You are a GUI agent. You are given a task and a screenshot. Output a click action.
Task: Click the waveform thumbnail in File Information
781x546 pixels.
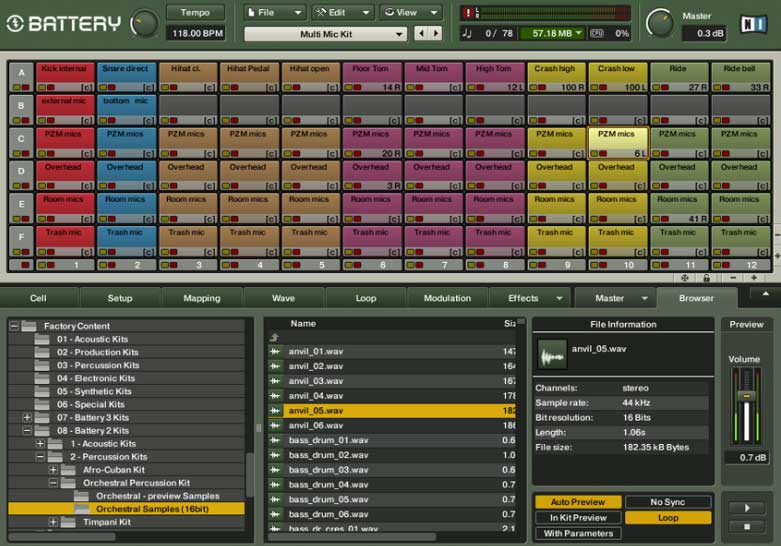pos(552,355)
